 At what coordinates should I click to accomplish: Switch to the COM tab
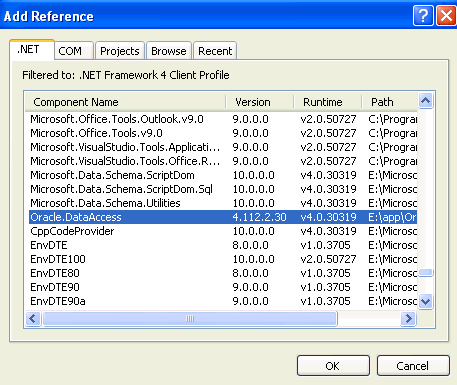coord(74,51)
